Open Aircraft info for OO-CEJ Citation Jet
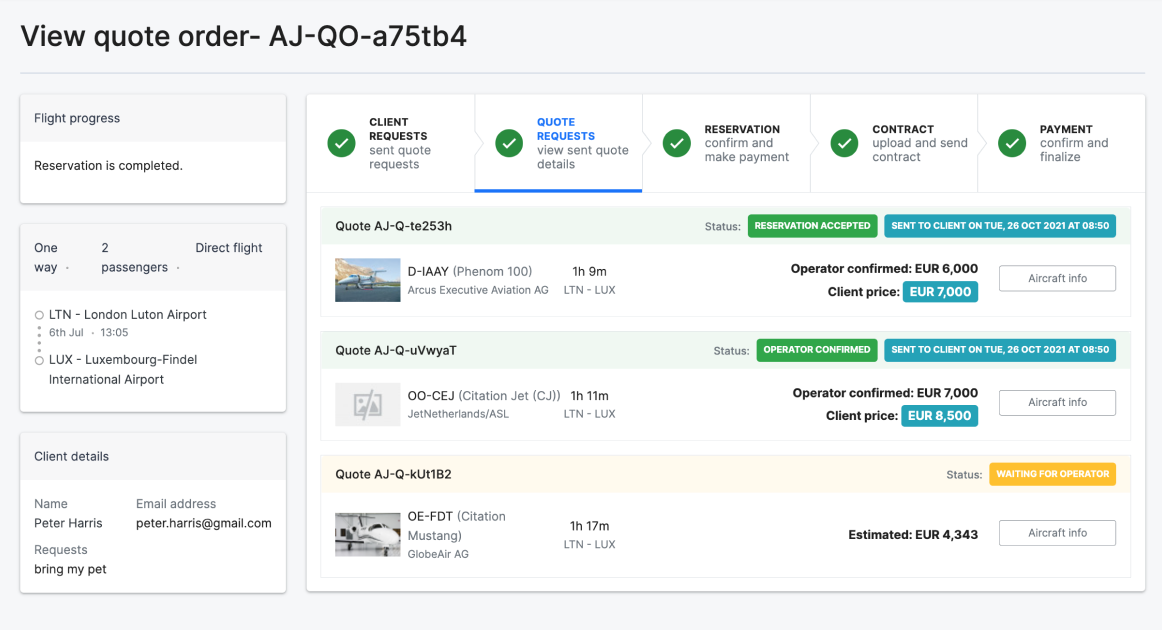 pyautogui.click(x=1057, y=402)
